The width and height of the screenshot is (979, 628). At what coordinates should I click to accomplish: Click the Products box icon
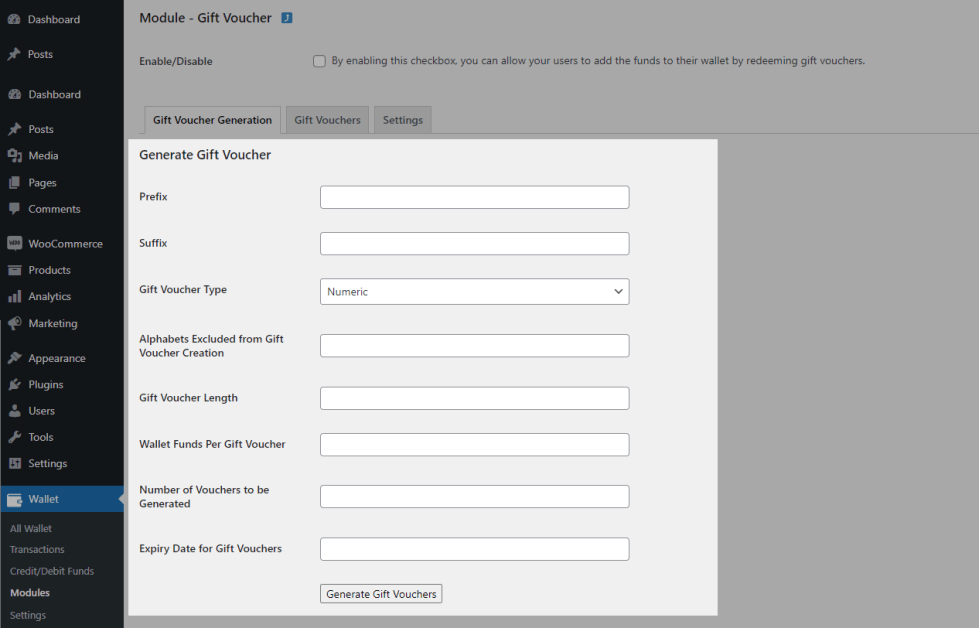pyautogui.click(x=14, y=270)
